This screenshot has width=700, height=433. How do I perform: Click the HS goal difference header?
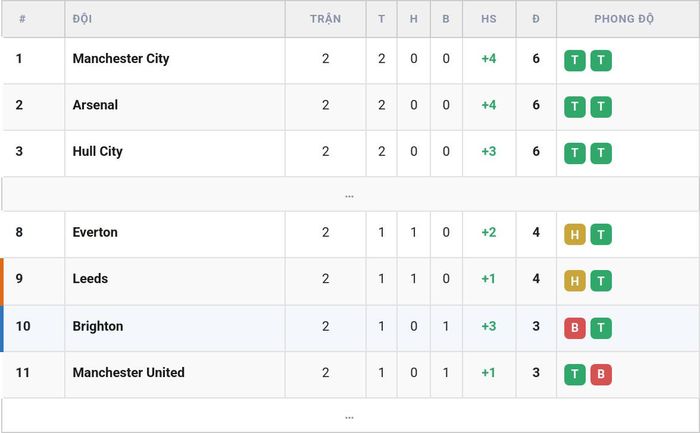pyautogui.click(x=489, y=19)
